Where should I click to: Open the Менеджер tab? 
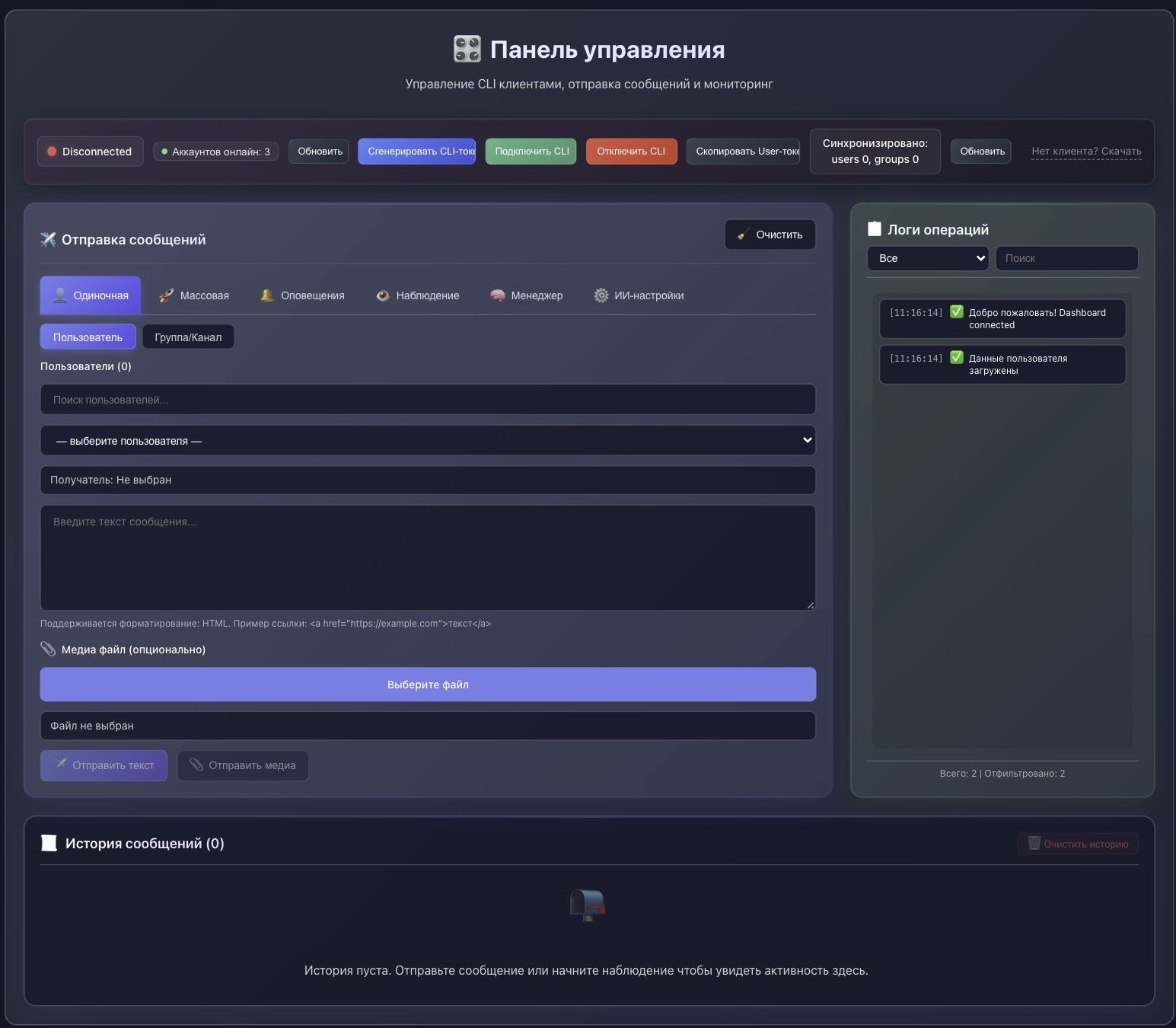(x=527, y=295)
